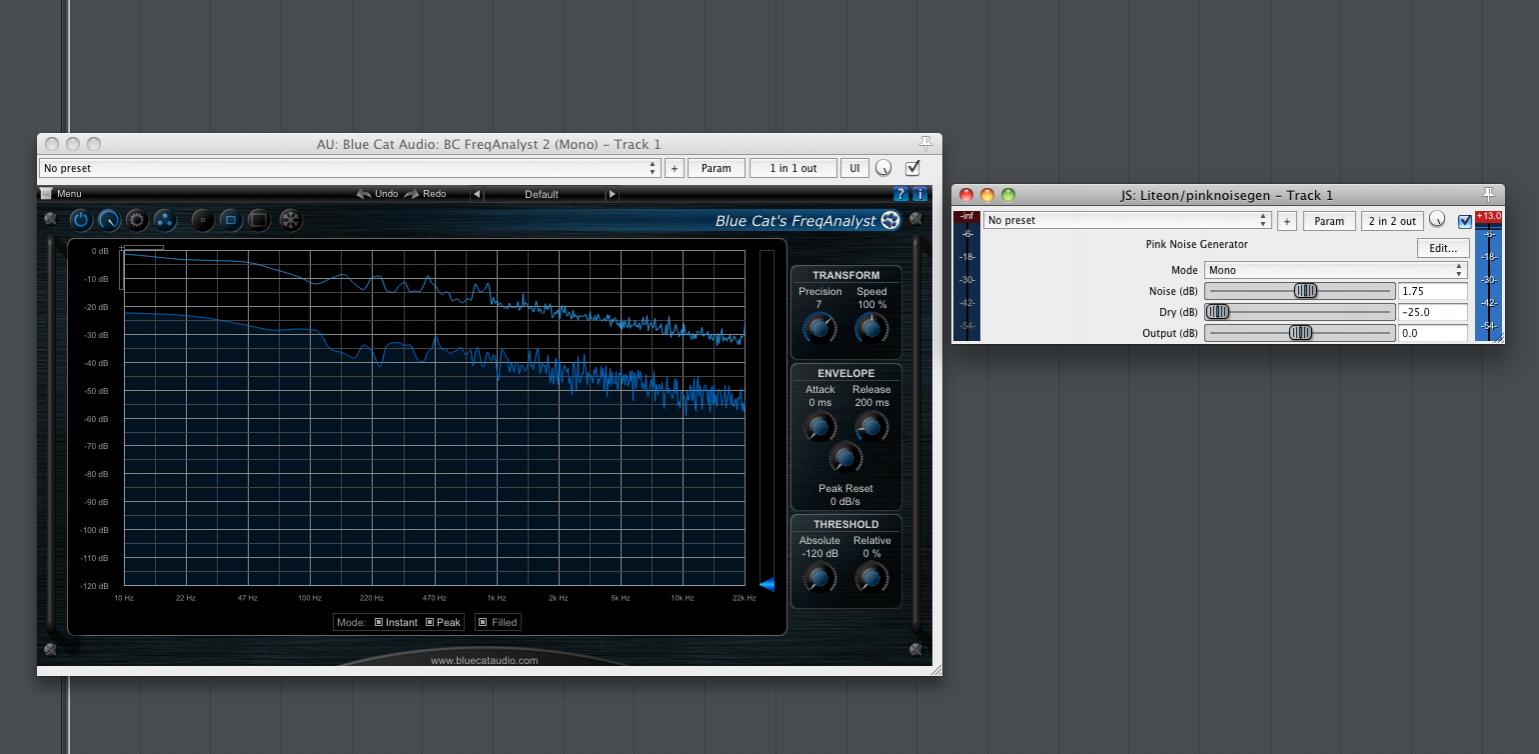Click the pin icon on FreqAnalyst window
The width and height of the screenshot is (1539, 754).
point(925,144)
